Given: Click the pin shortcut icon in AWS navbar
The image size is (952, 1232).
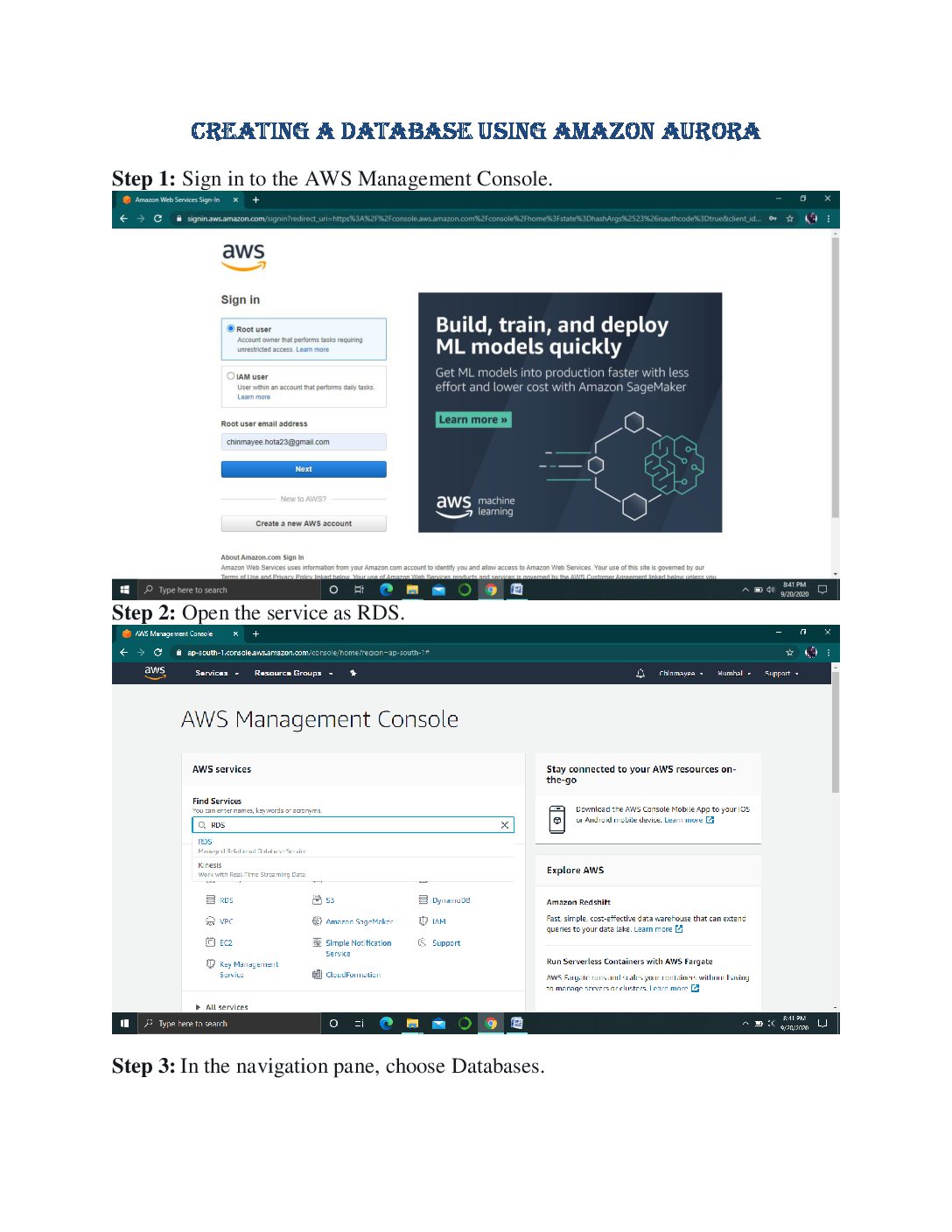Looking at the screenshot, I should tap(353, 673).
